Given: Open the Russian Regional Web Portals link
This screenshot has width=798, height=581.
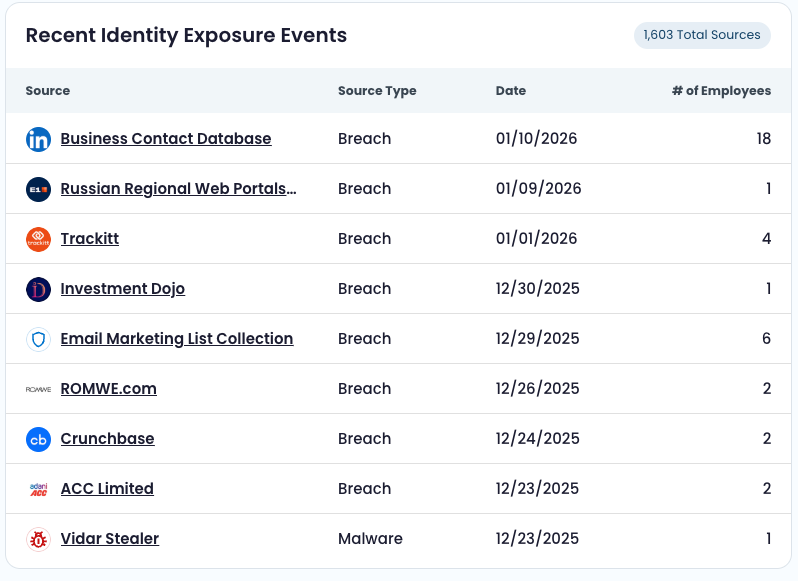Looking at the screenshot, I should (x=178, y=188).
